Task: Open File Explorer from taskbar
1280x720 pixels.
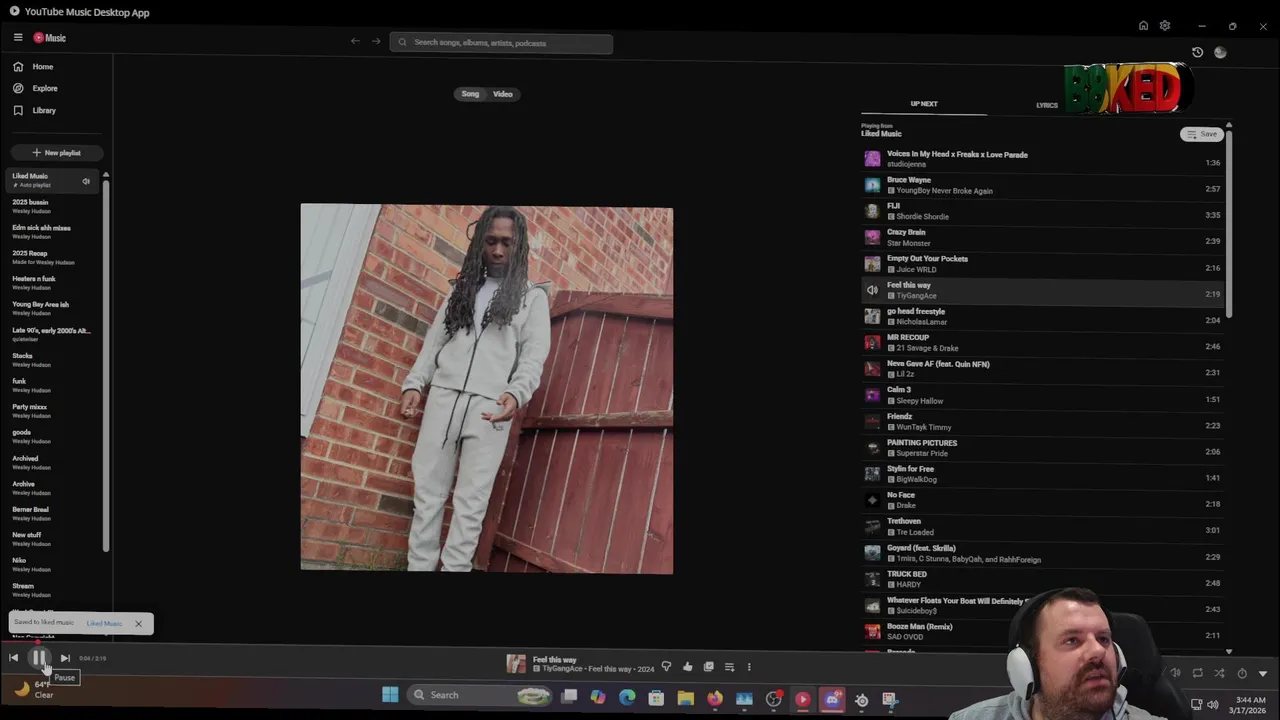Action: coord(686,698)
